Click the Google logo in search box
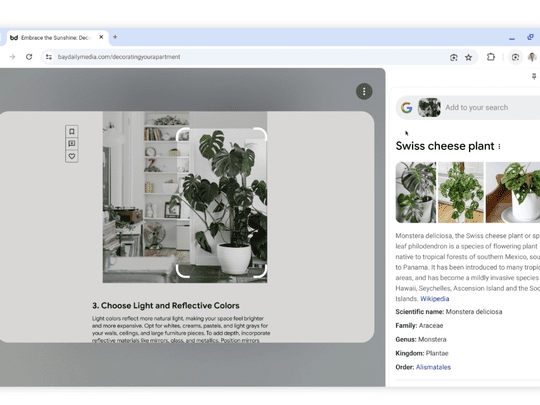The image size is (540, 405). click(407, 108)
